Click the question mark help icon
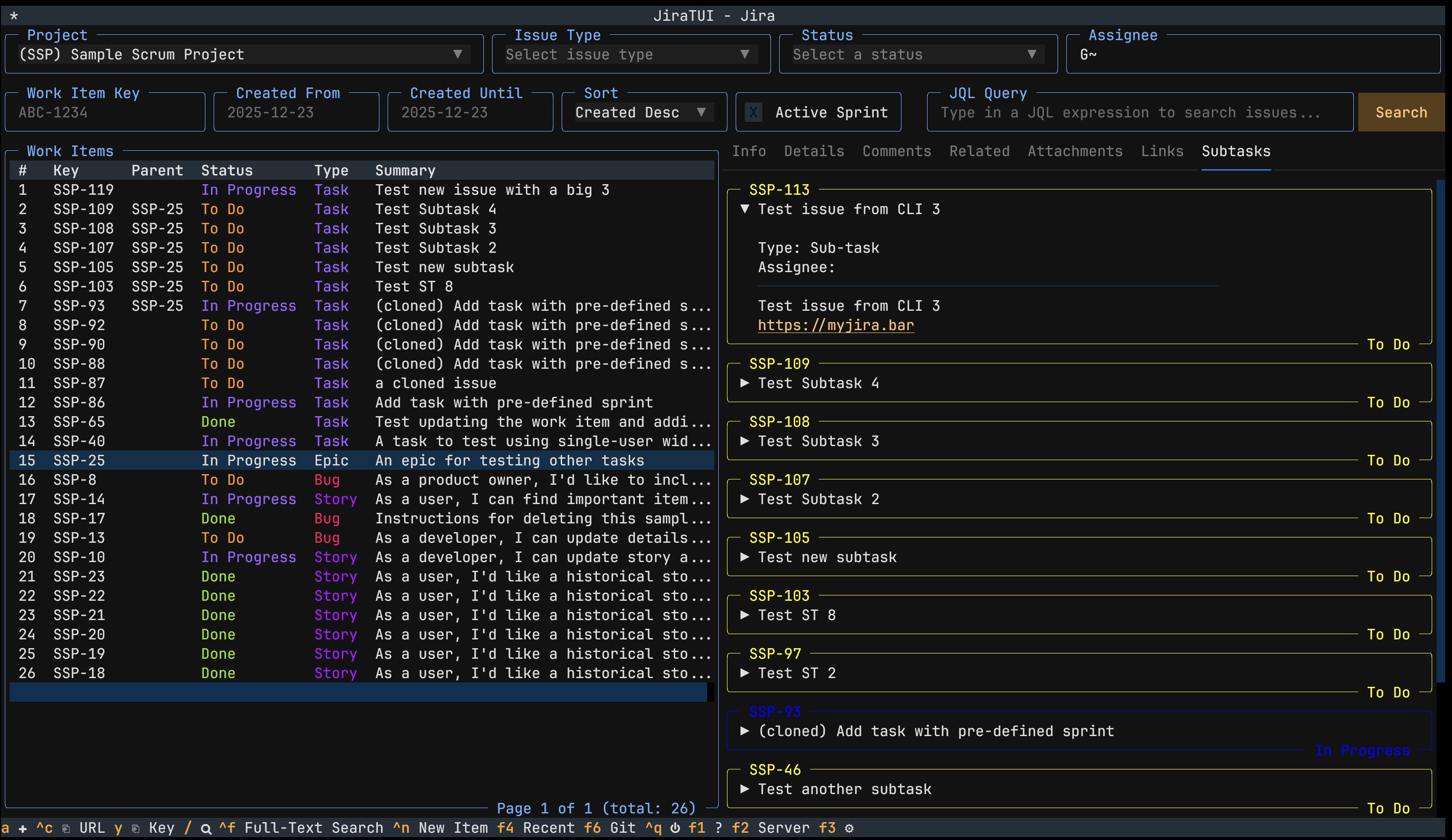This screenshot has width=1452, height=840. [x=719, y=828]
